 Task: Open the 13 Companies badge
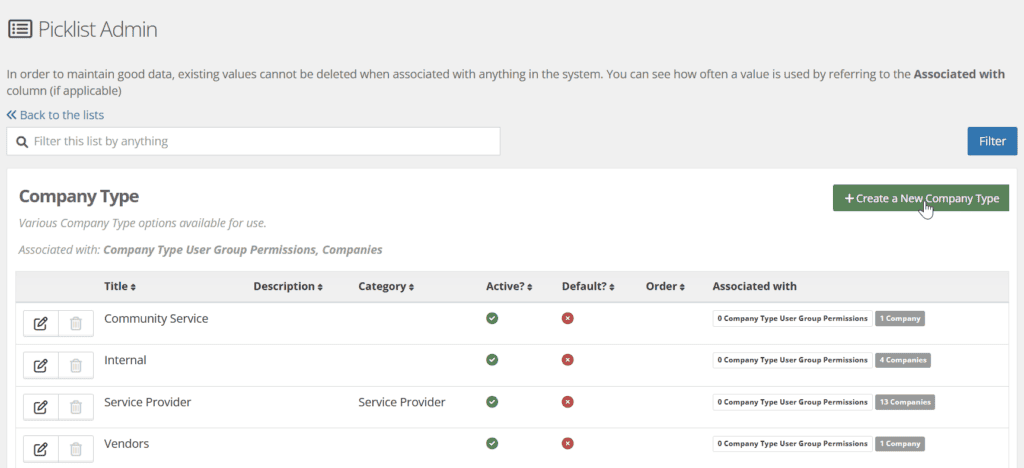[x=905, y=402]
